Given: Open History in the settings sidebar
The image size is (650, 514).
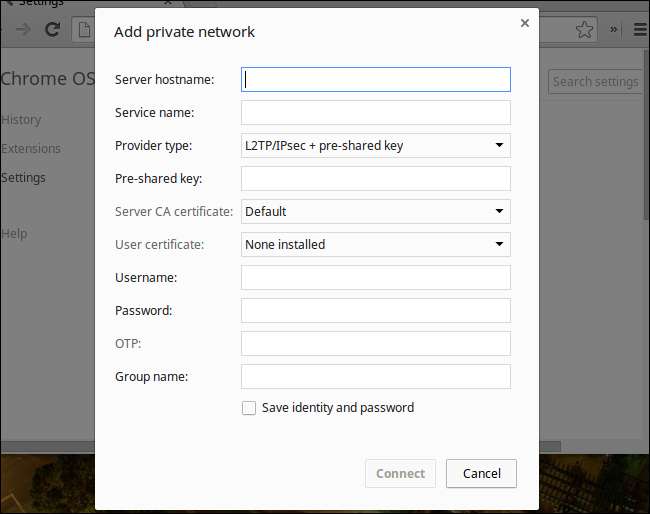Looking at the screenshot, I should coord(21,120).
